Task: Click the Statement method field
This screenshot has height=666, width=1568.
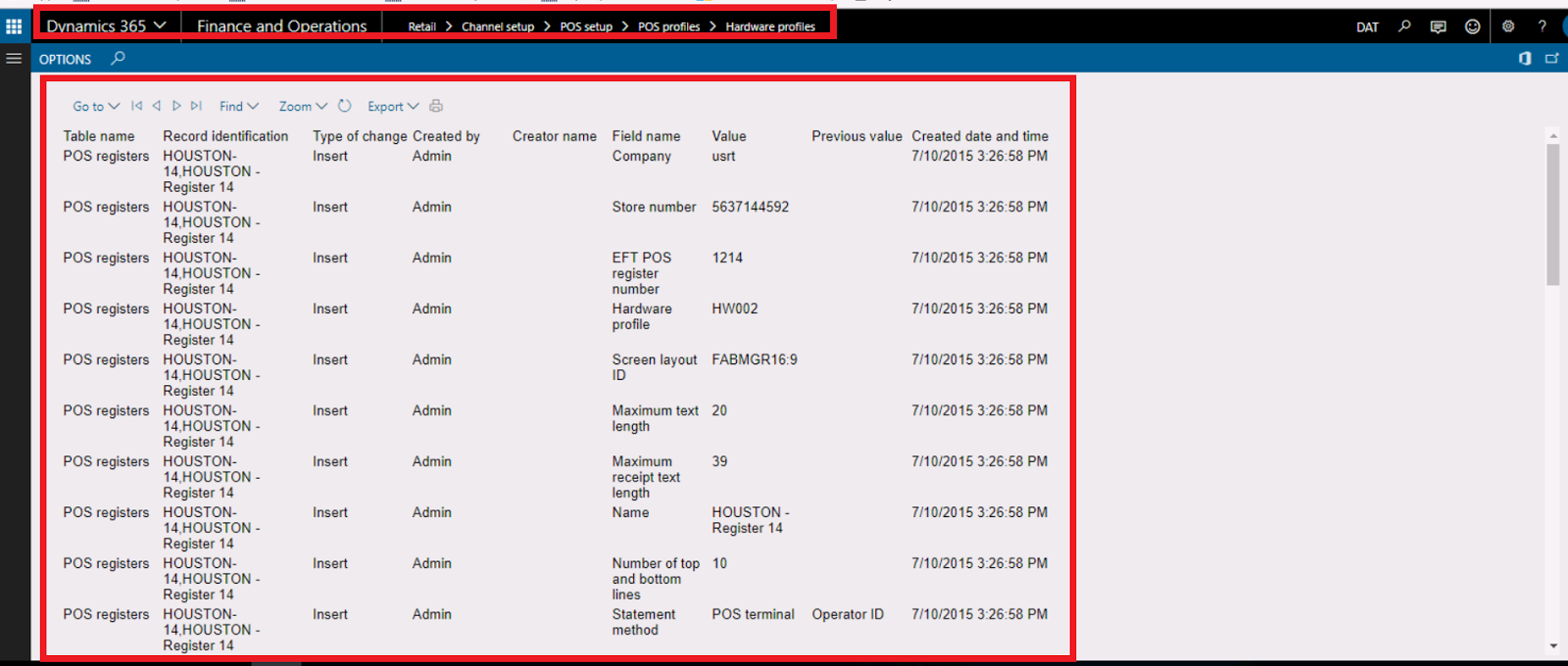Action: [x=644, y=622]
